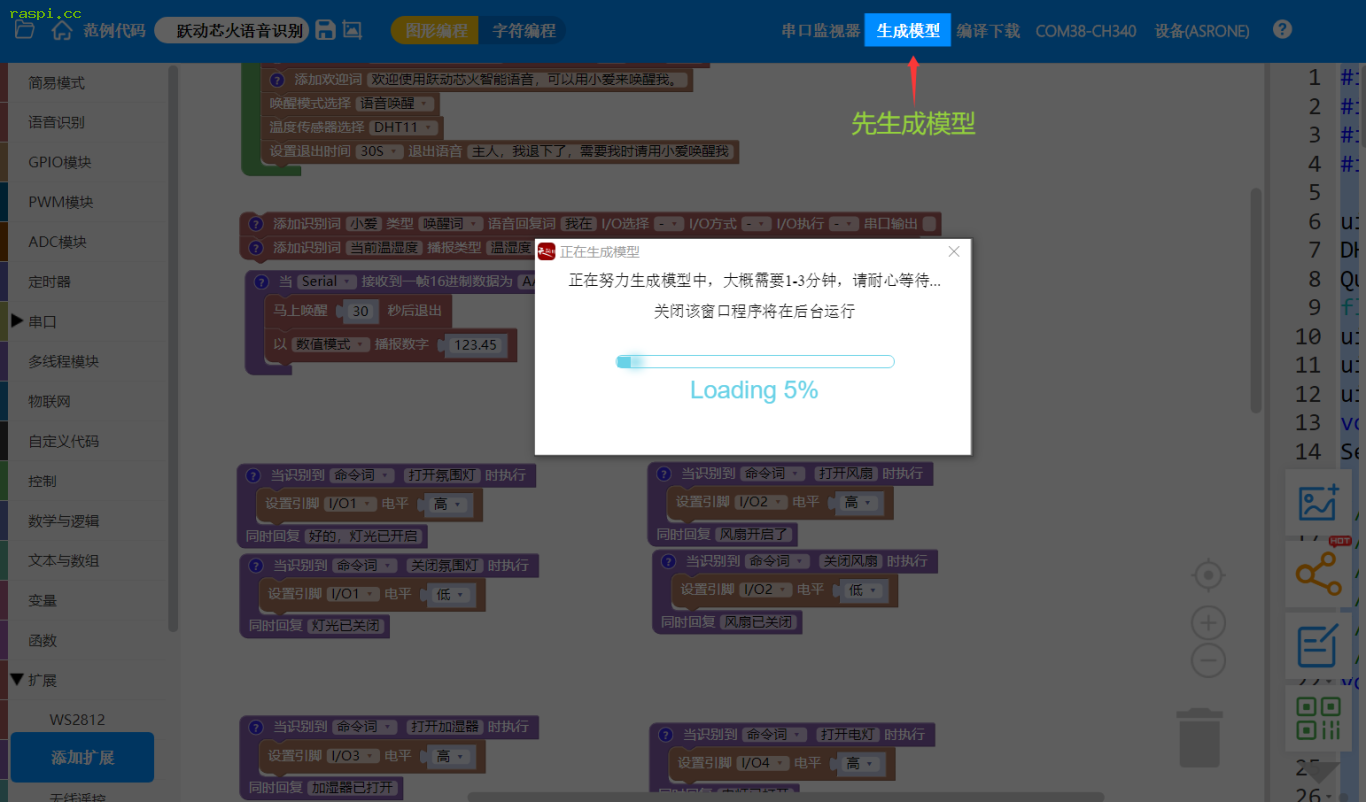Click the 编译下载 menu item
1366x802 pixels.
click(988, 31)
